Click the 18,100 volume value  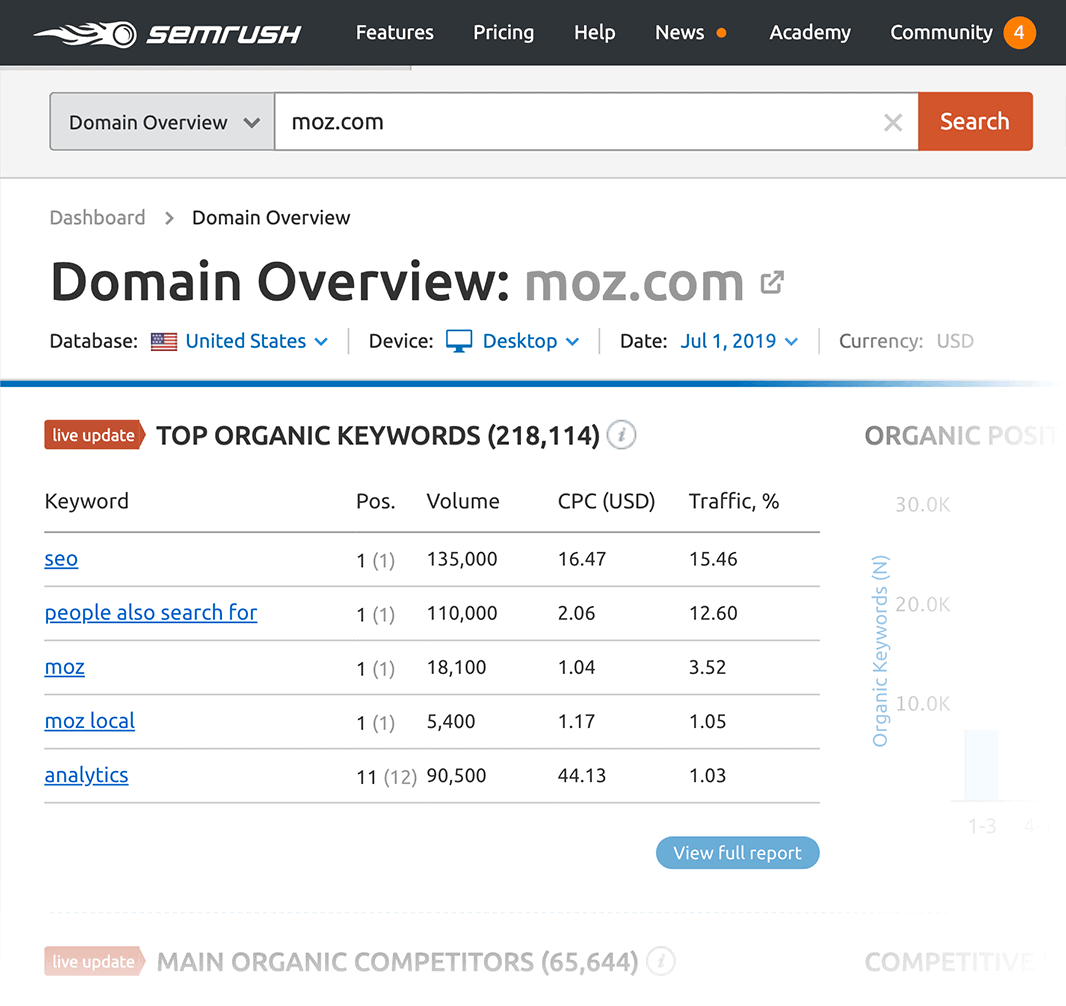pos(456,667)
